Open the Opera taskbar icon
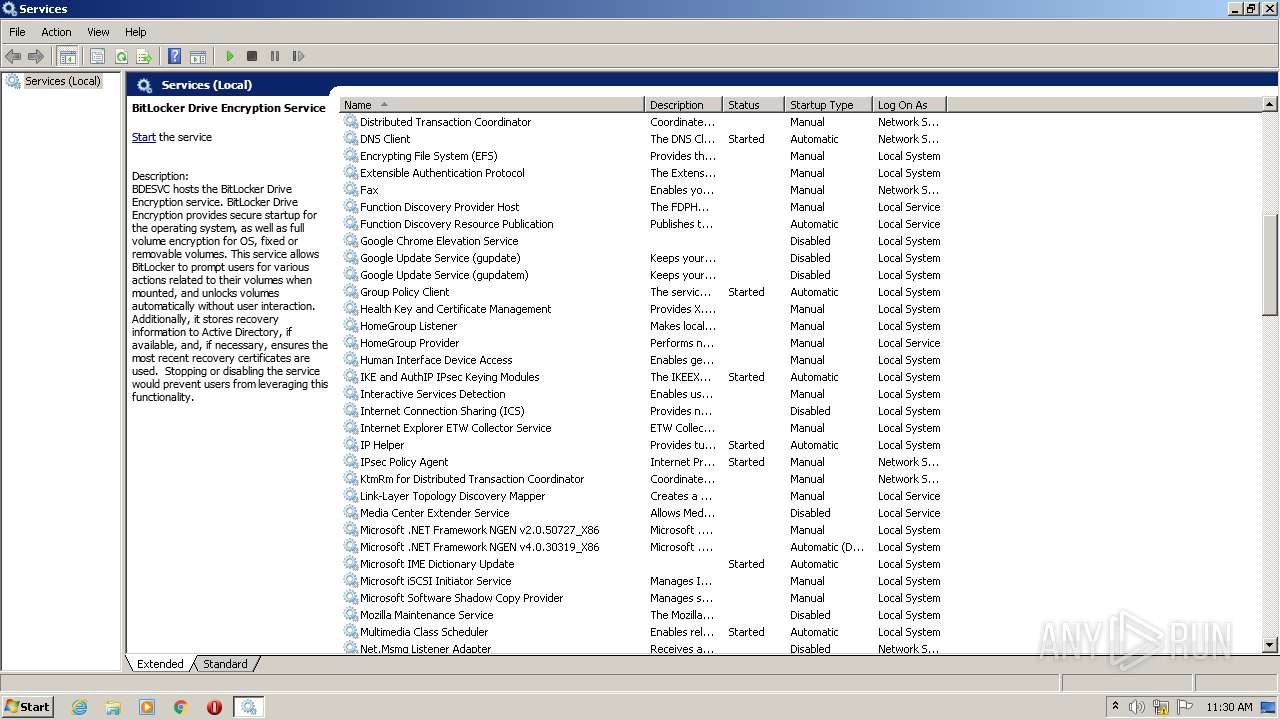Image resolution: width=1280 pixels, height=720 pixels. (x=214, y=707)
